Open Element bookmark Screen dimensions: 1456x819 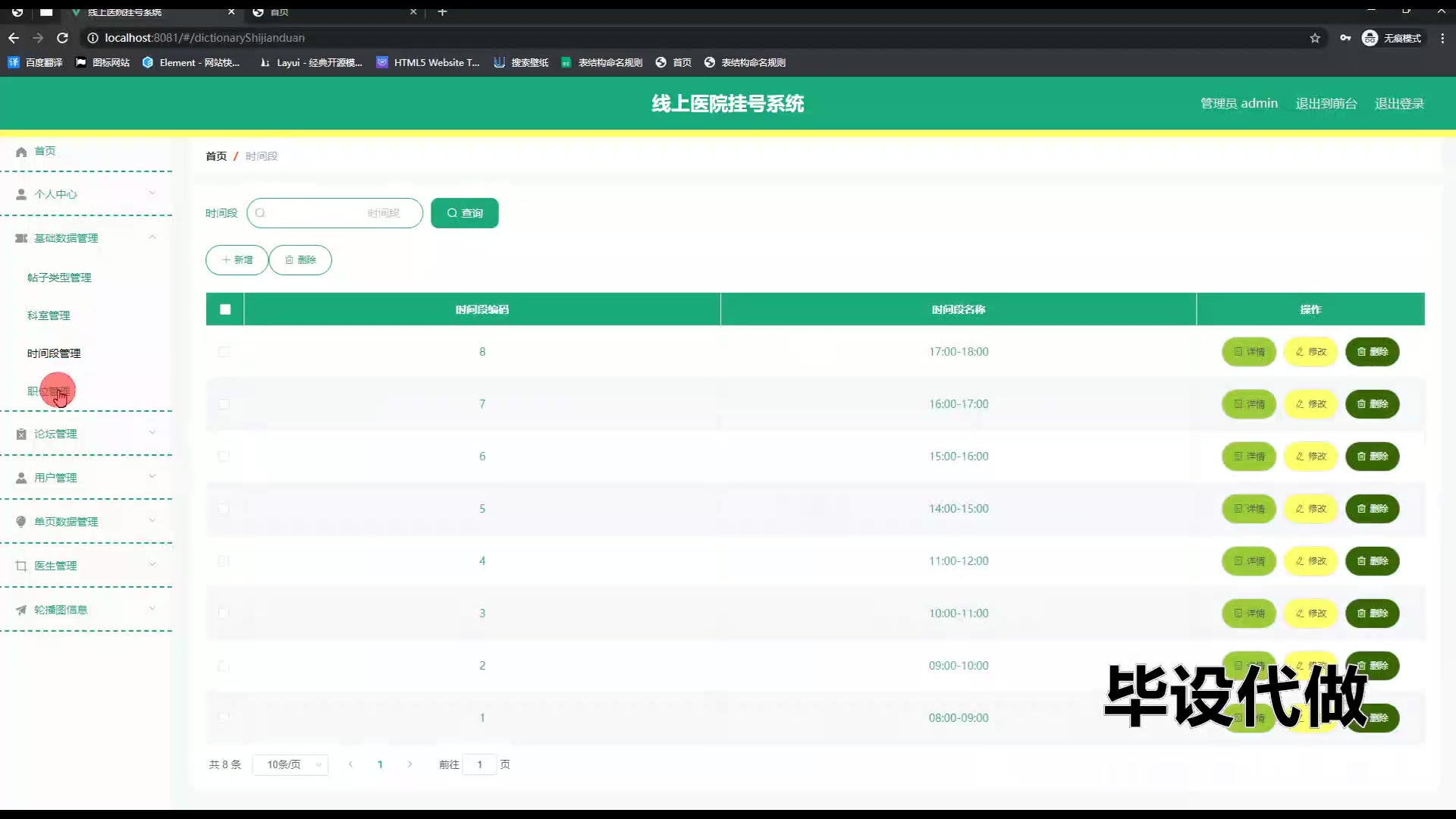[x=191, y=62]
